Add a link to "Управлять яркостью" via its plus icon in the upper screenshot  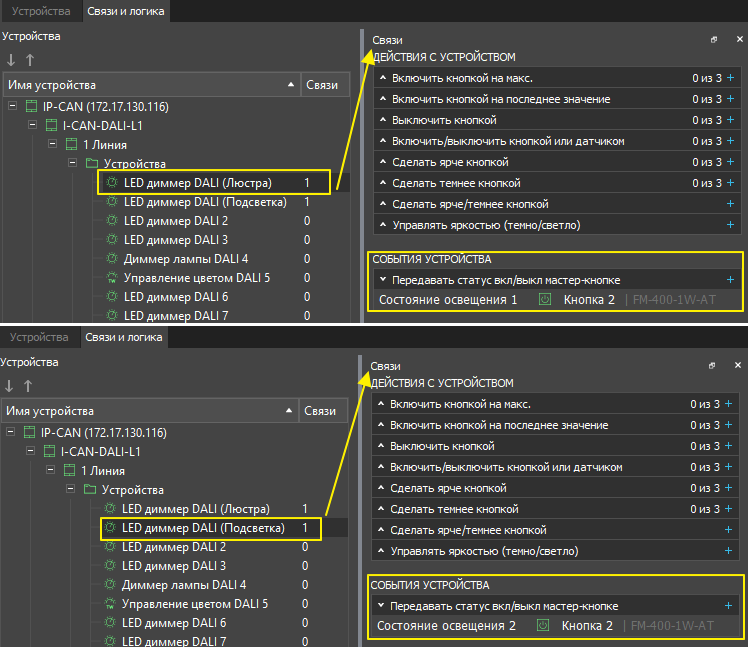[730, 225]
